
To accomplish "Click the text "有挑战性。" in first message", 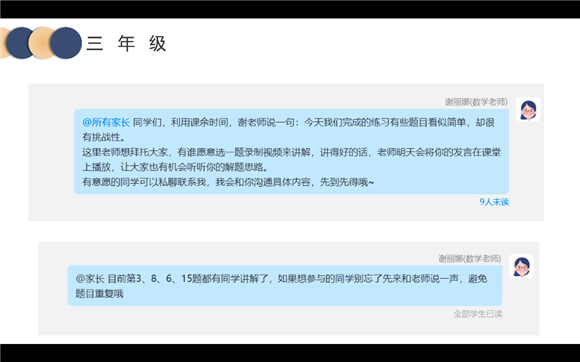I will [x=104, y=137].
